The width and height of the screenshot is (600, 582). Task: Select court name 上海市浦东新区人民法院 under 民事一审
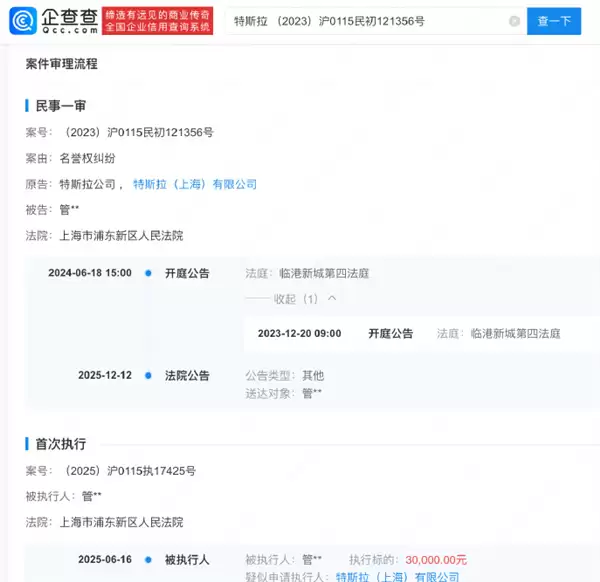tap(121, 236)
